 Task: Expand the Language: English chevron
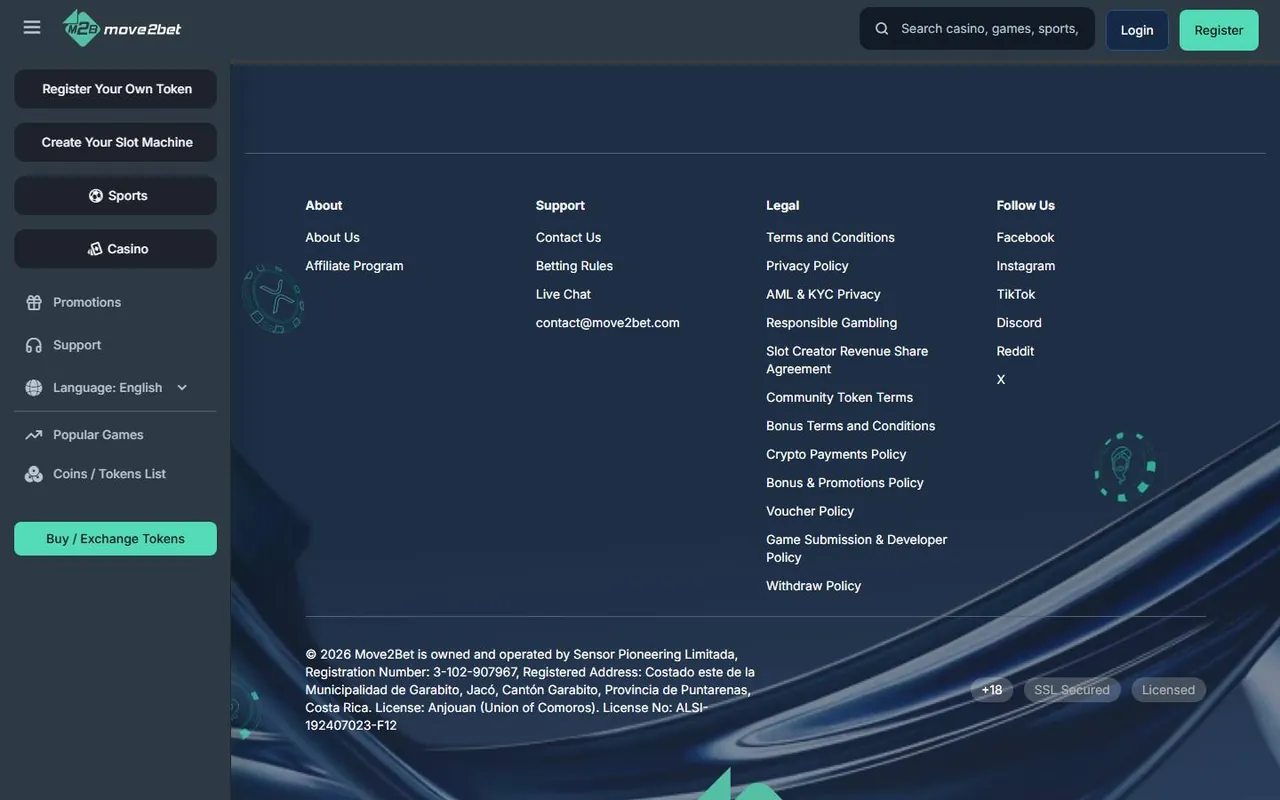(182, 388)
